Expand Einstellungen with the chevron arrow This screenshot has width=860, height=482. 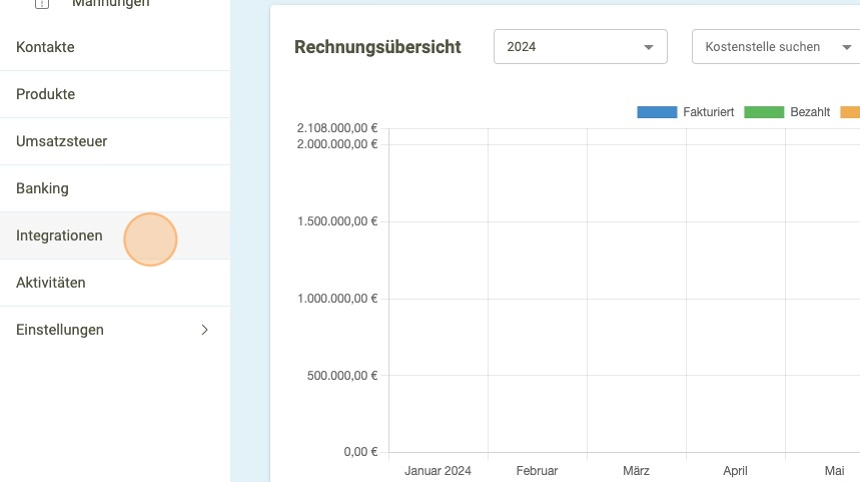point(205,330)
